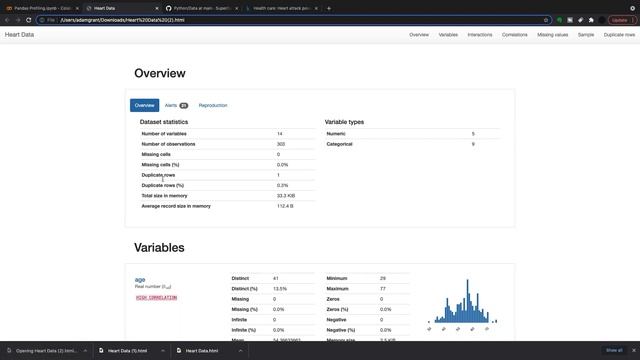Go to Missing values in the top navigation
This screenshot has width=640, height=360.
pyautogui.click(x=552, y=35)
